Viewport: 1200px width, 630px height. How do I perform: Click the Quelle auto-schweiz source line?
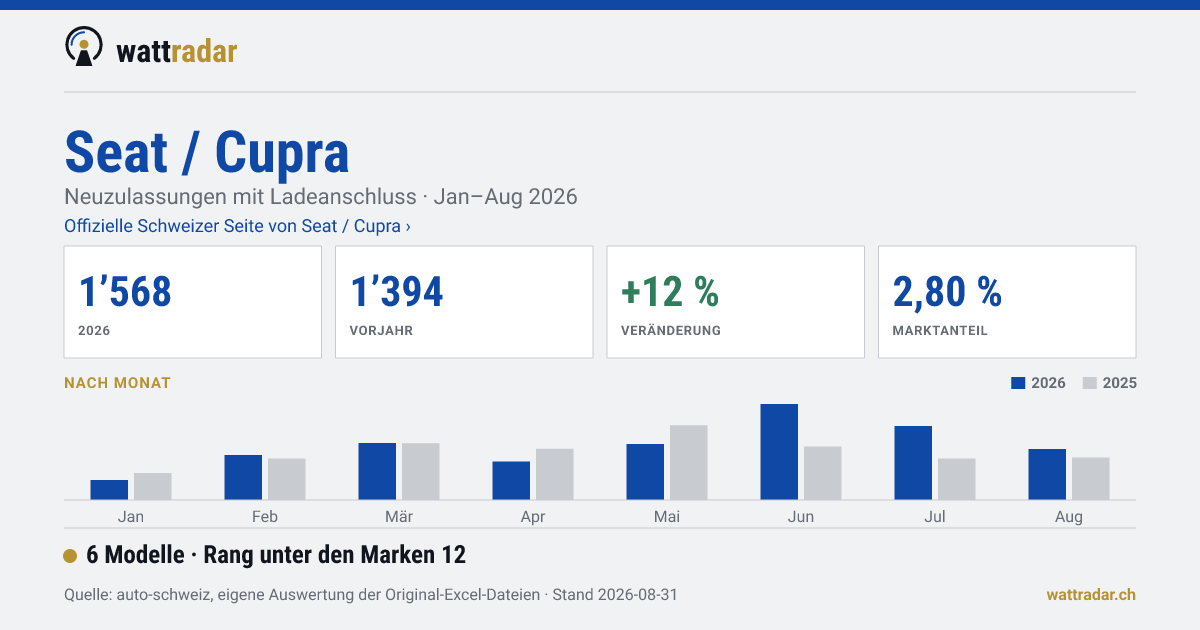point(371,595)
